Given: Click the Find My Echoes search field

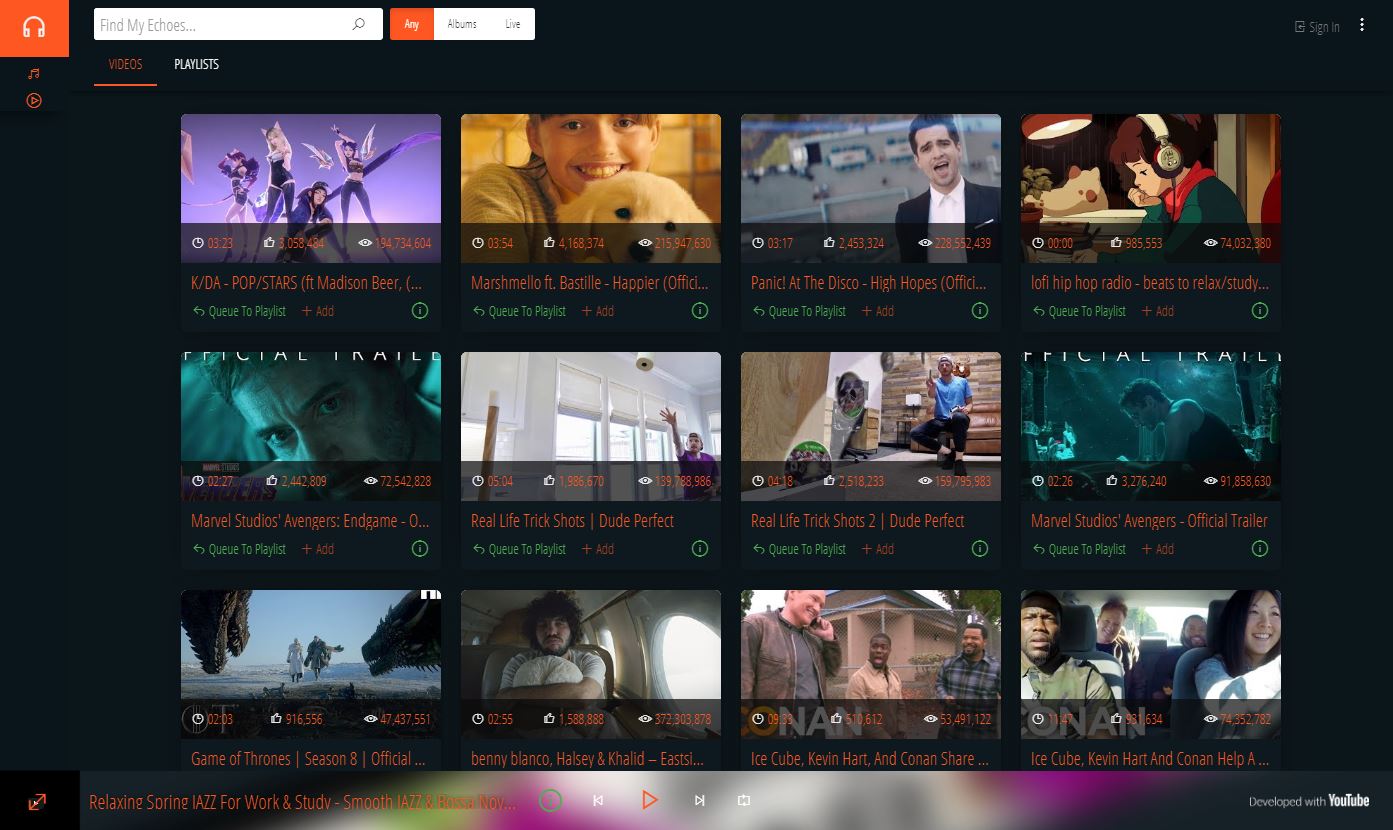Looking at the screenshot, I should click(220, 25).
